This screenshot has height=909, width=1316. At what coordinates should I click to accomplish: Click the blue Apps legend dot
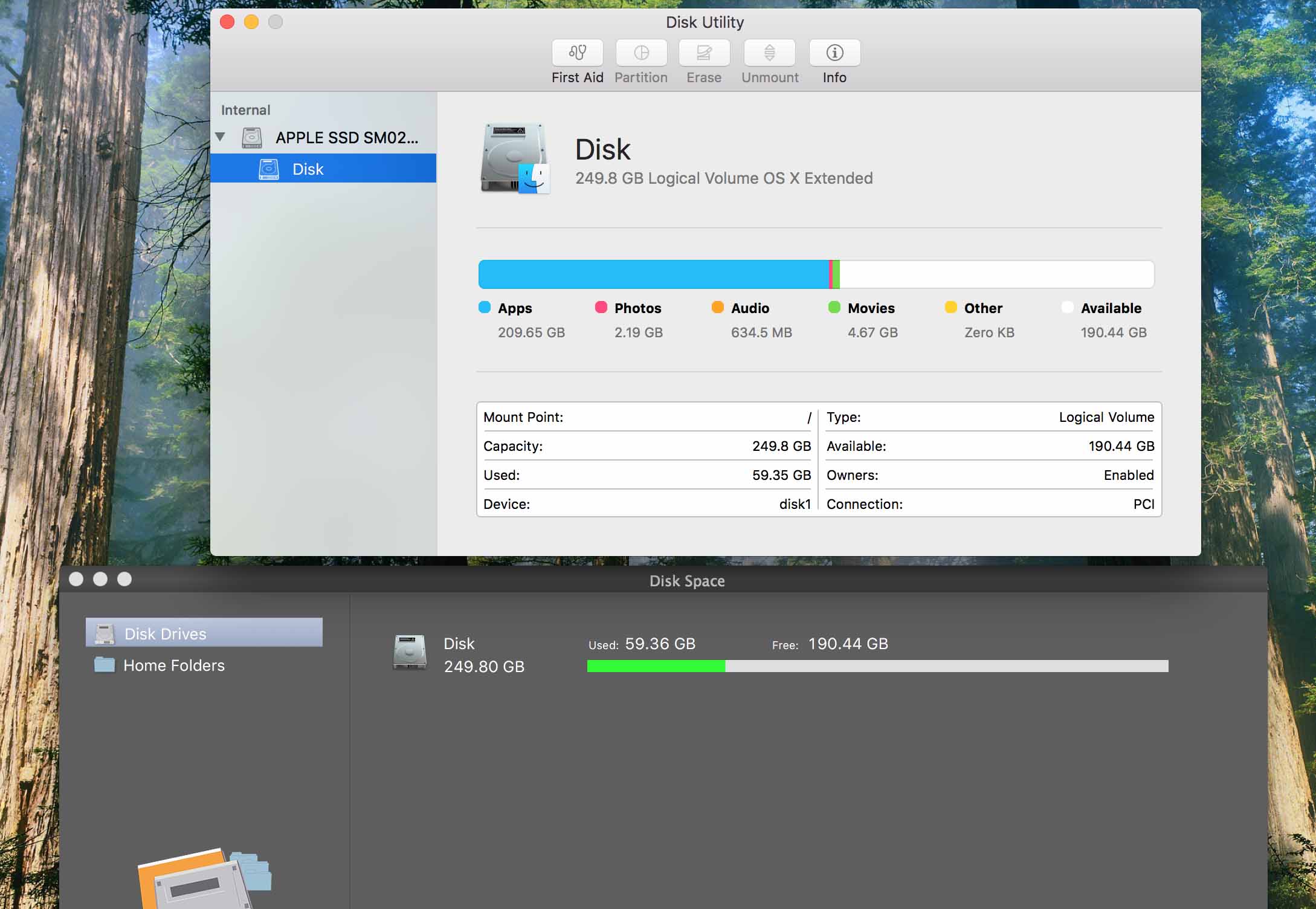click(x=485, y=307)
